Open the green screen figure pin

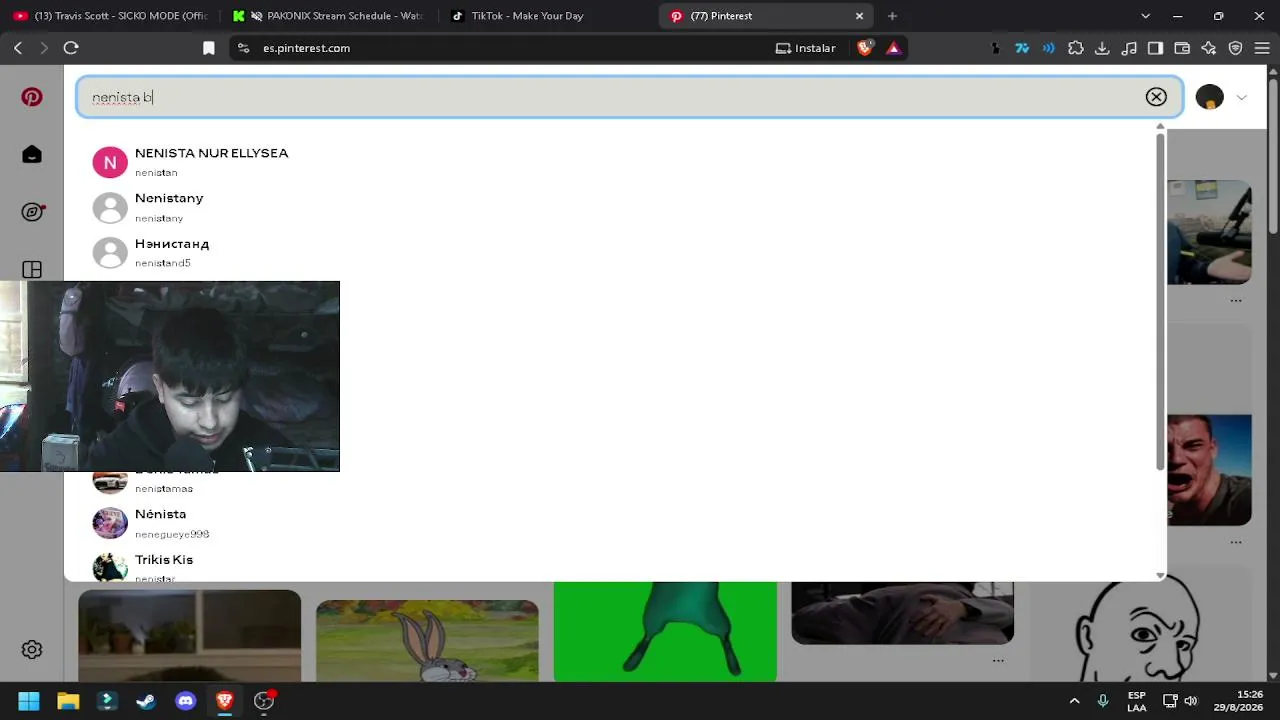click(x=665, y=632)
